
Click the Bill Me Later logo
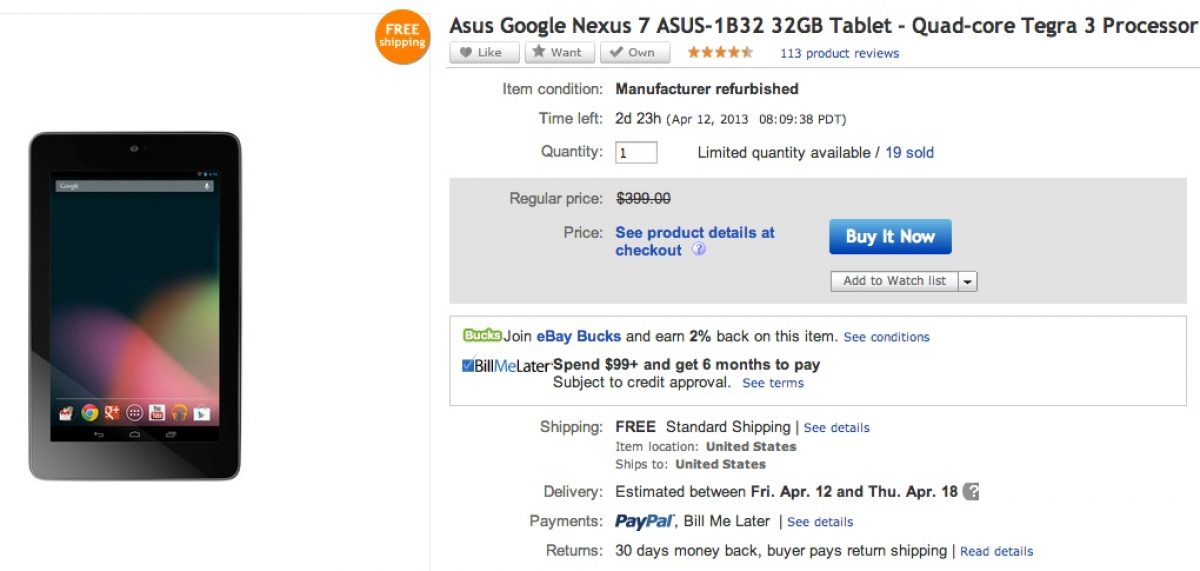click(x=506, y=366)
